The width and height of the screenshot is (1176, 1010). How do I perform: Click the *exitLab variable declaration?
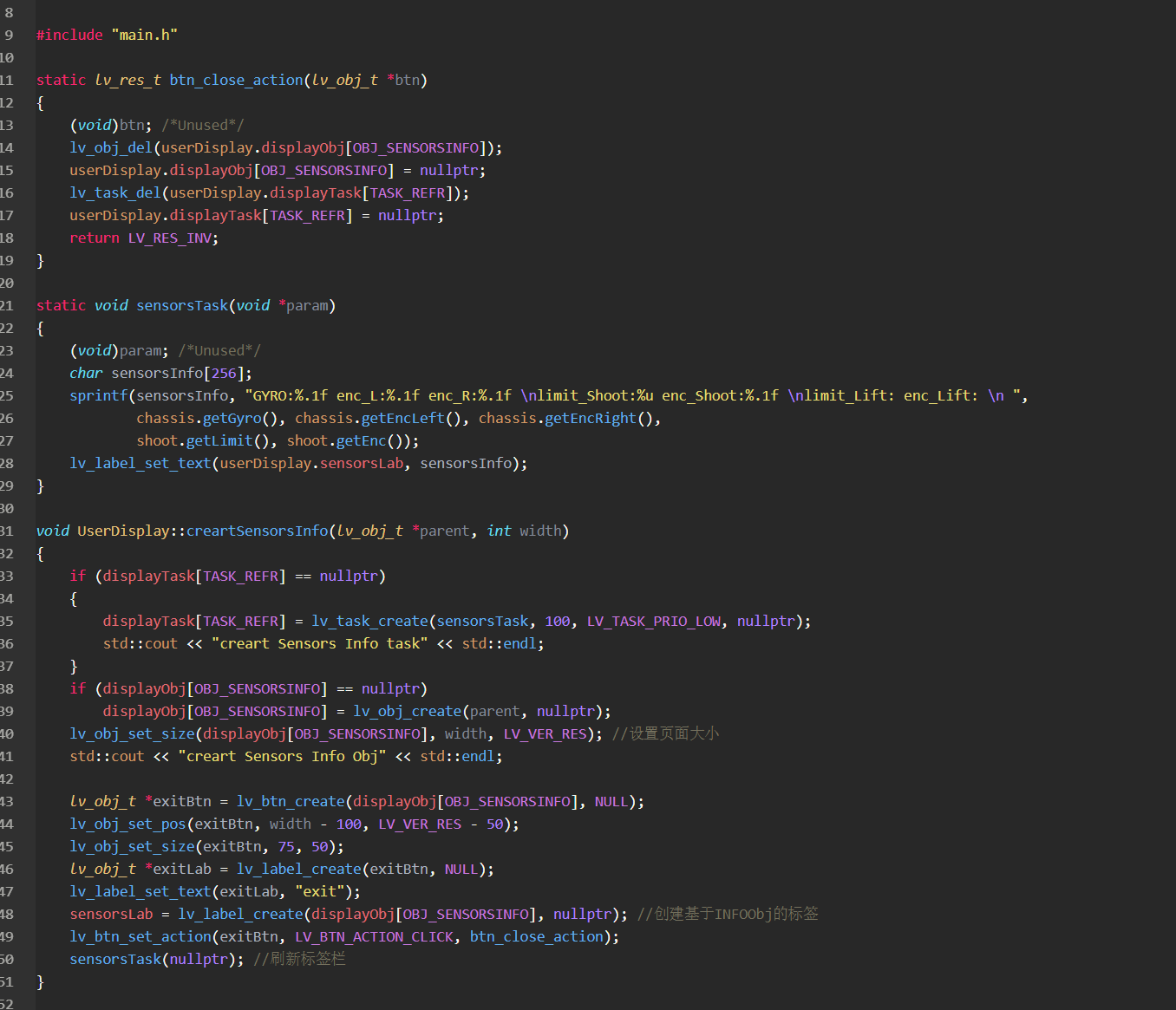[179, 869]
